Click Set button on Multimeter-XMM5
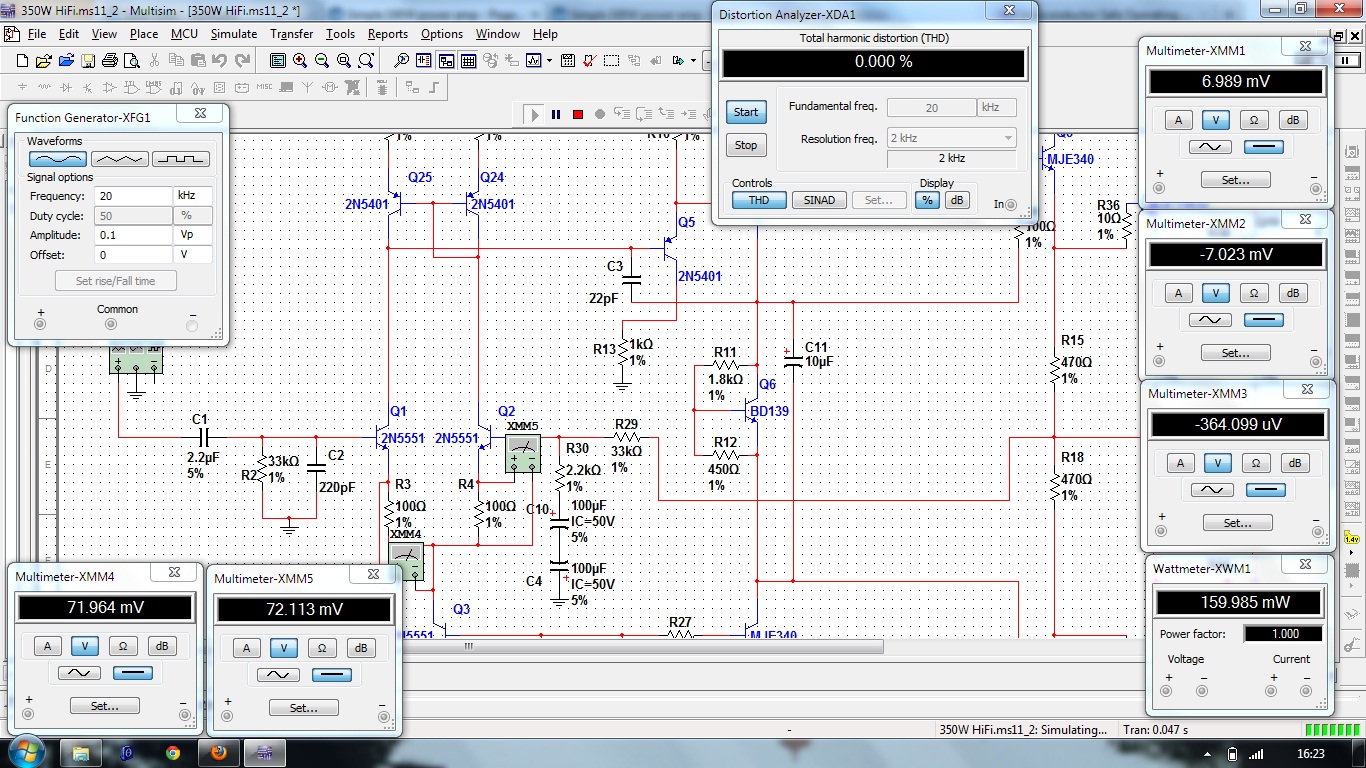 [303, 708]
